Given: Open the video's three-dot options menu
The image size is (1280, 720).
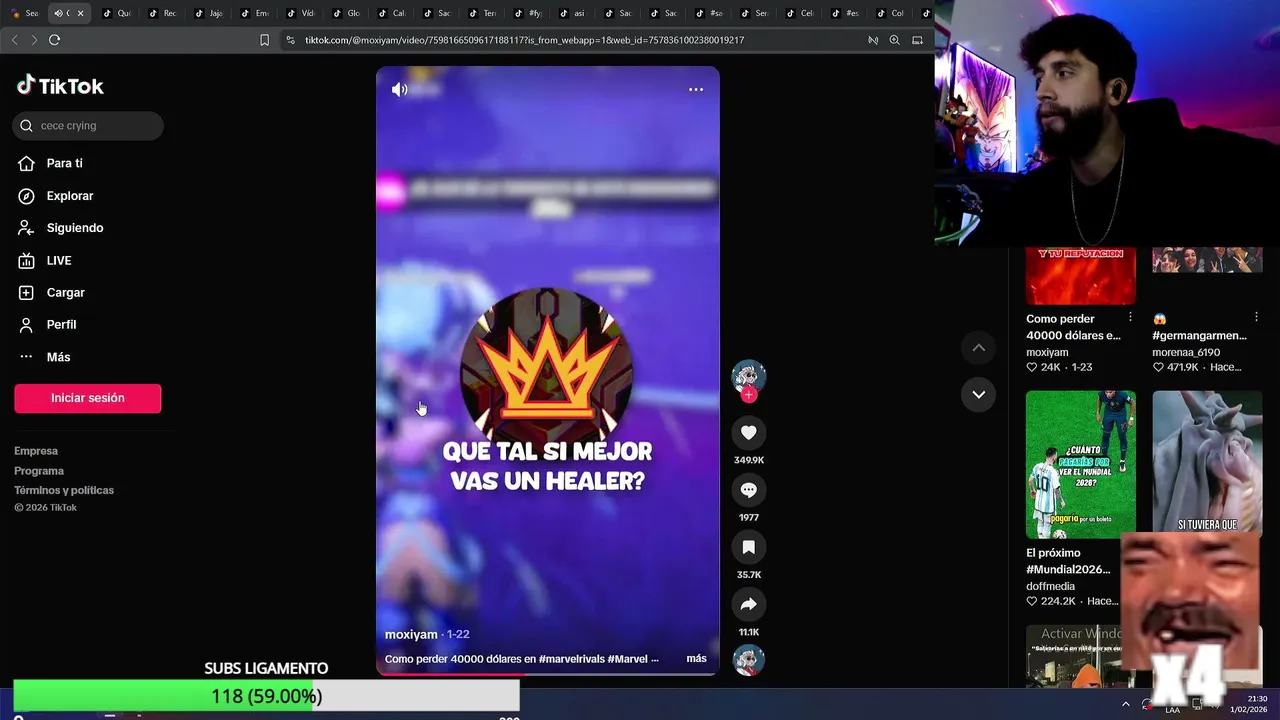Looking at the screenshot, I should tap(696, 89).
